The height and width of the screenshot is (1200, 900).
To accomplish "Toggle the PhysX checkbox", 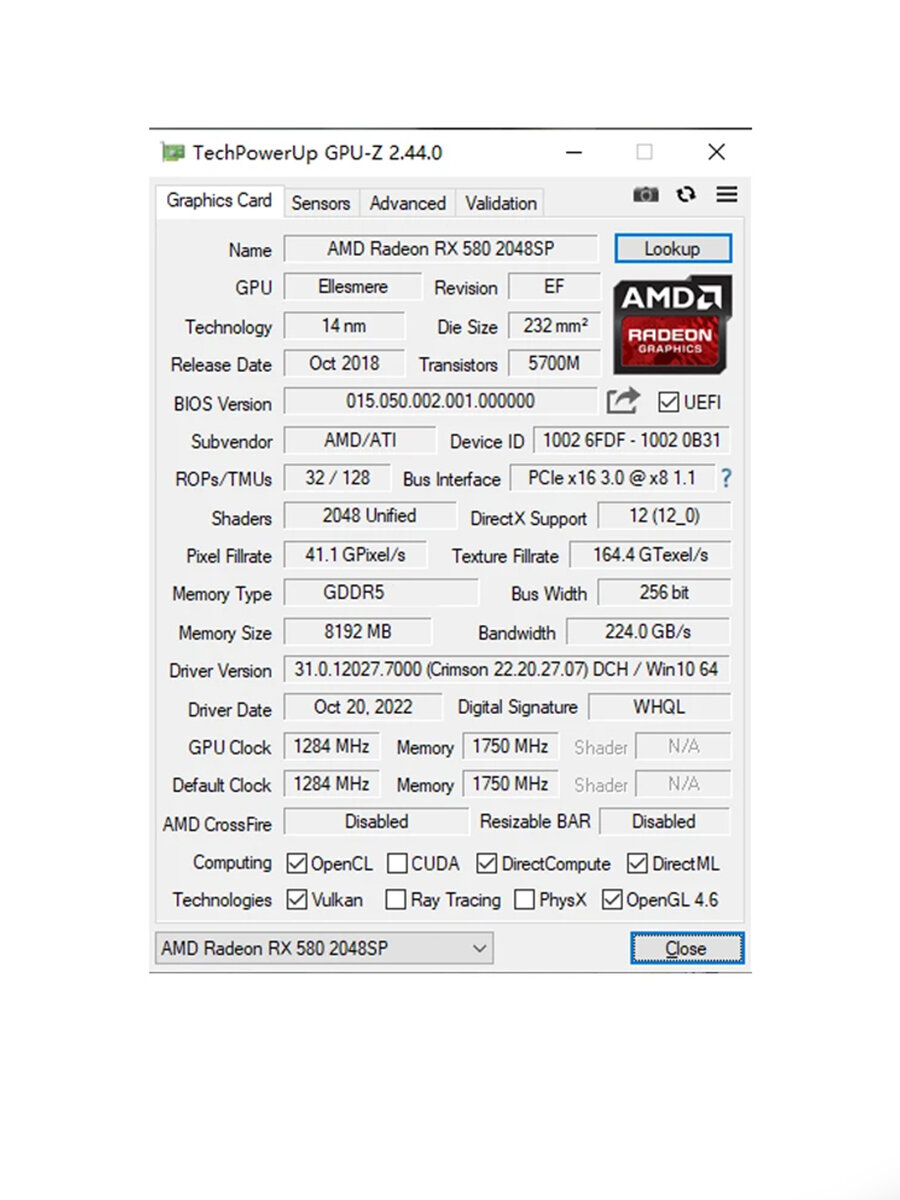I will (524, 900).
